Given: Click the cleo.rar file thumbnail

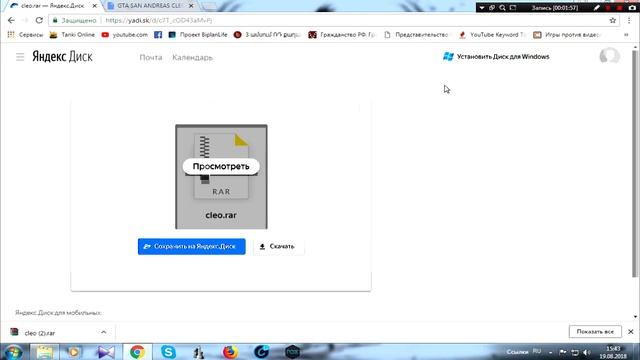Looking at the screenshot, I should [221, 176].
